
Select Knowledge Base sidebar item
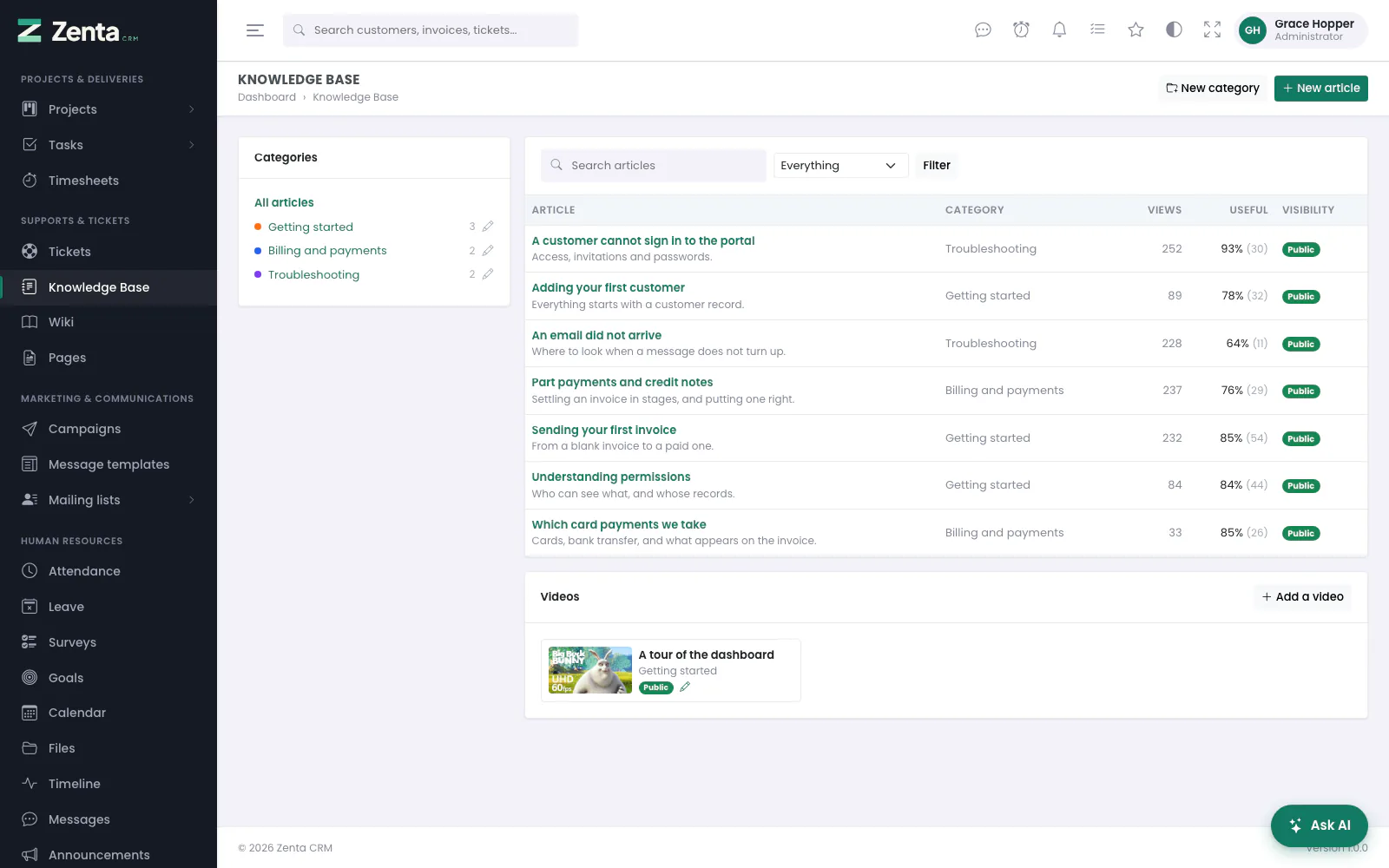pyautogui.click(x=109, y=287)
